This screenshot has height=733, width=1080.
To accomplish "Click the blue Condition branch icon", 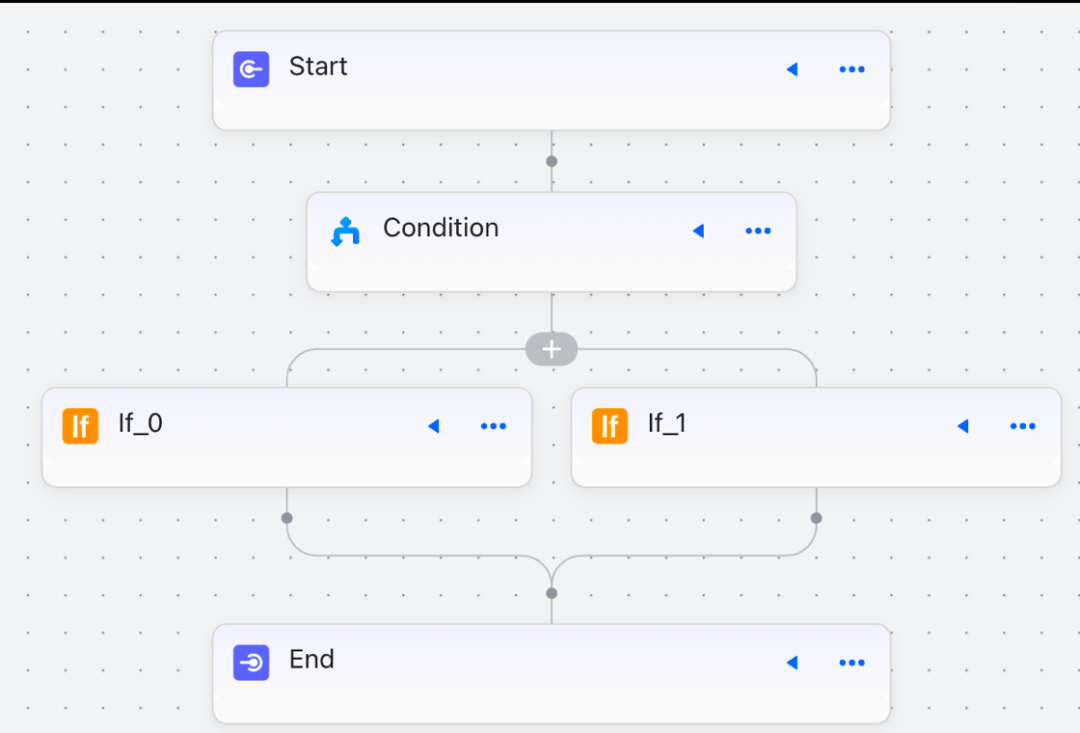I will [346, 231].
